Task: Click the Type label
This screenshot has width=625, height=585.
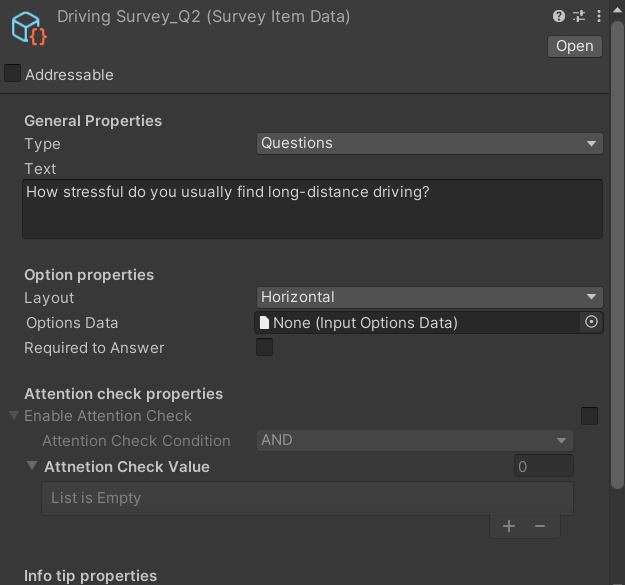Action: [42, 144]
